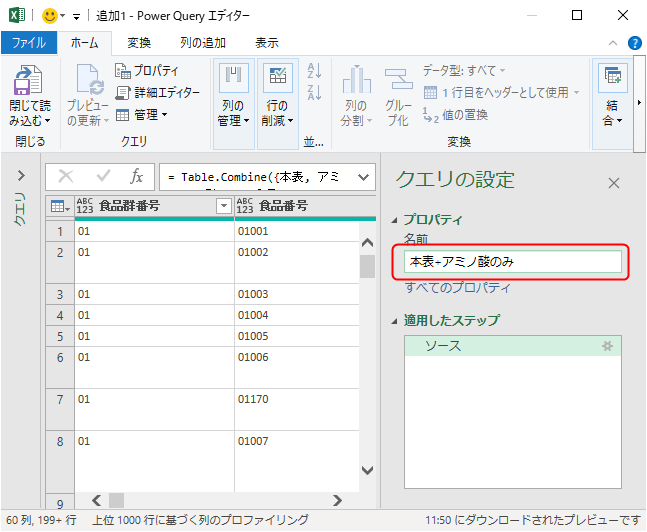The image size is (647, 532).
Task: Select the ソース applied step
Action: click(x=512, y=346)
